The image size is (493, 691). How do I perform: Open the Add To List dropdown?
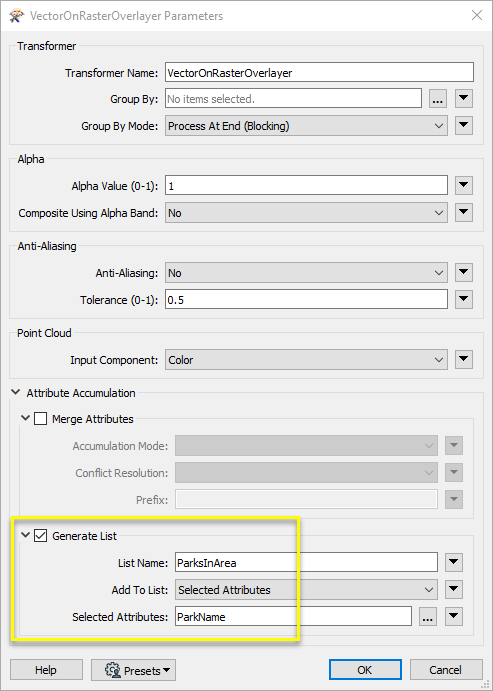tap(306, 590)
